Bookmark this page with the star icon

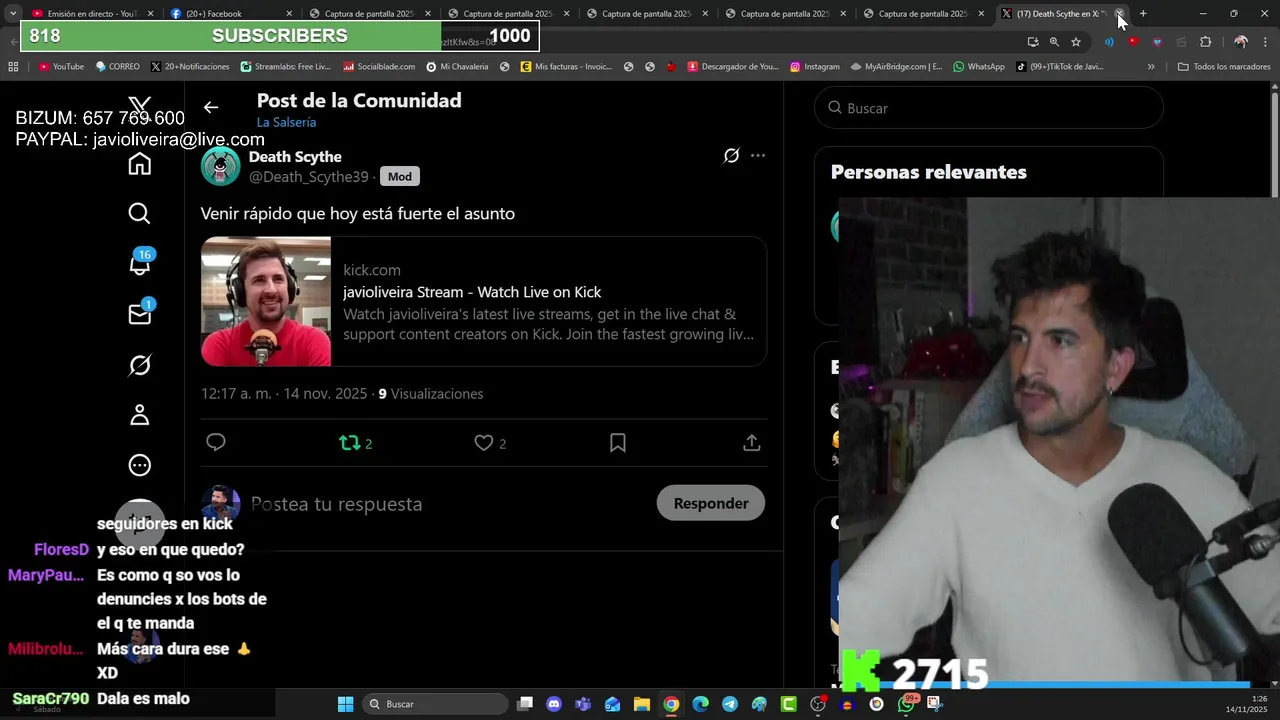tap(1076, 42)
